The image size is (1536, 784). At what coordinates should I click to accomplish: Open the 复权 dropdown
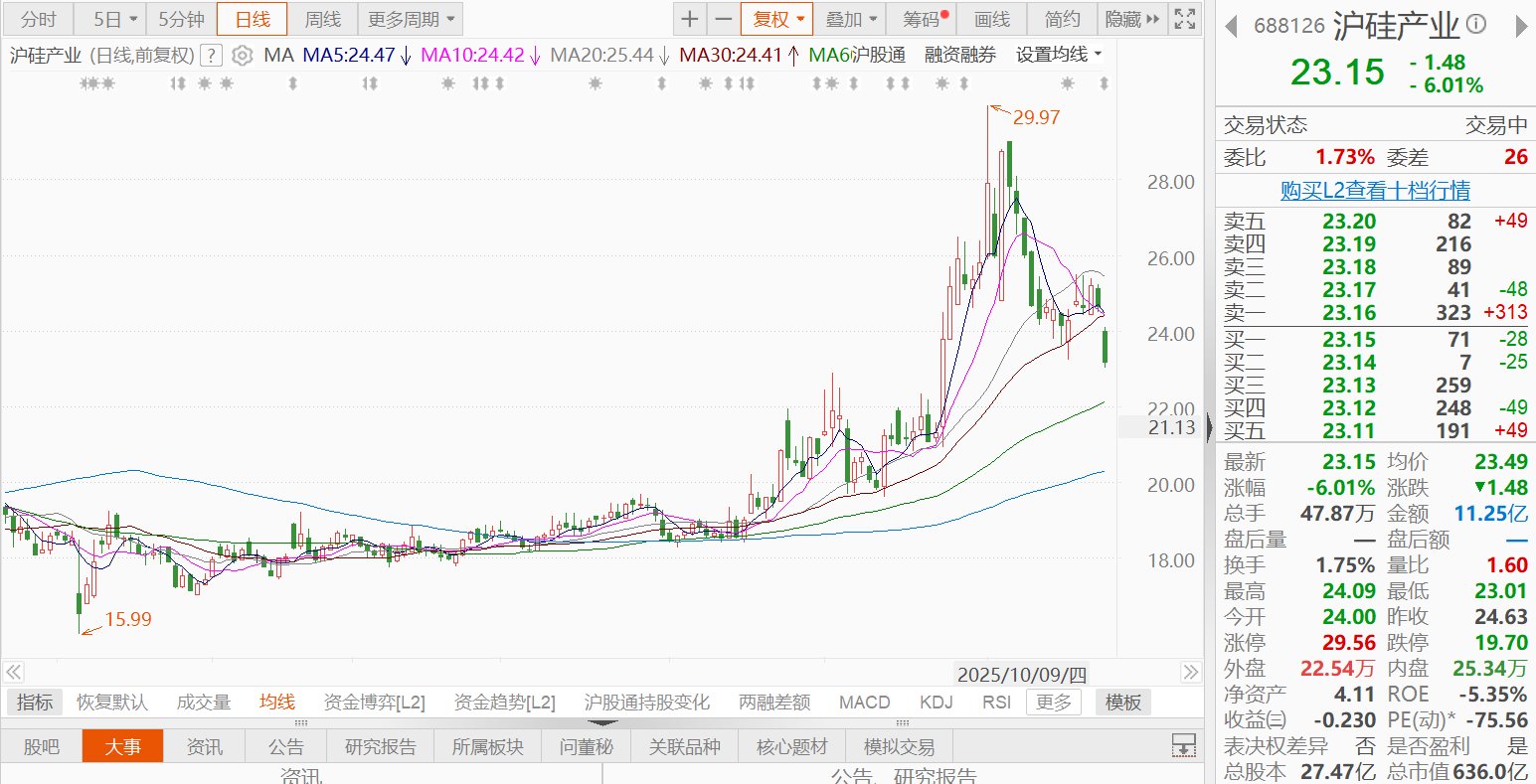(x=776, y=19)
